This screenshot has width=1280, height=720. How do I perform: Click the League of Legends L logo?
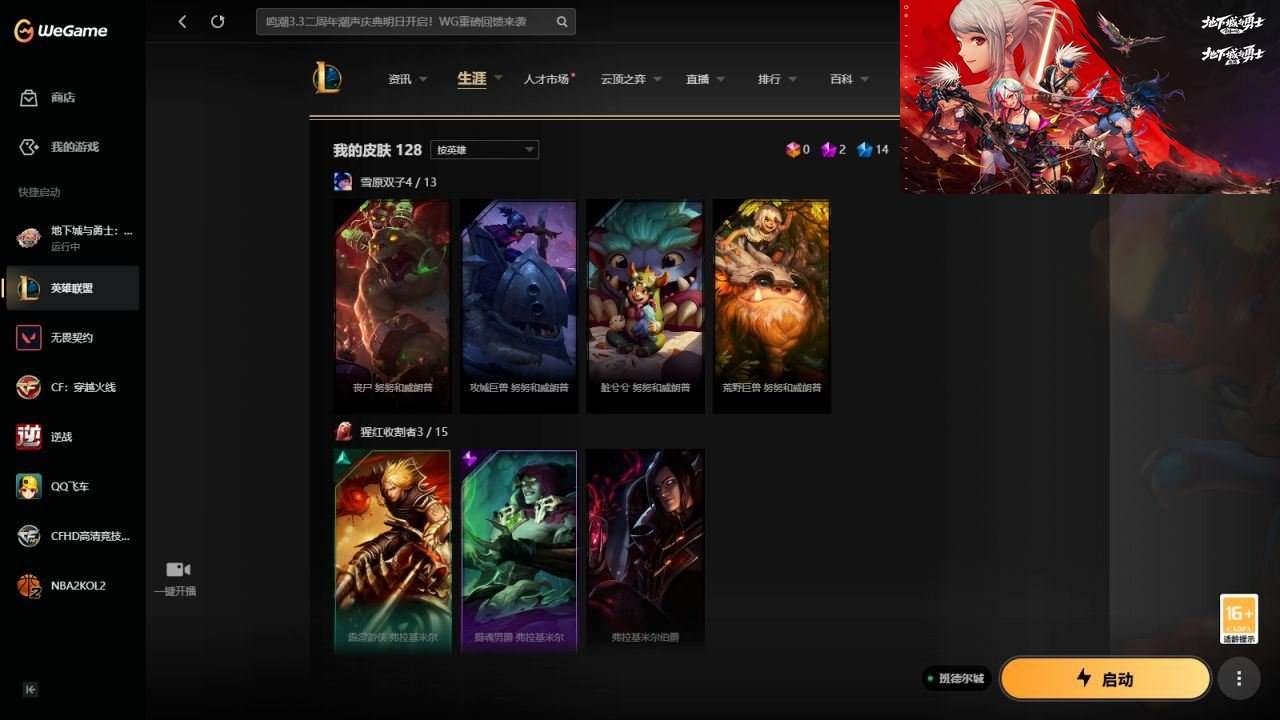[327, 78]
